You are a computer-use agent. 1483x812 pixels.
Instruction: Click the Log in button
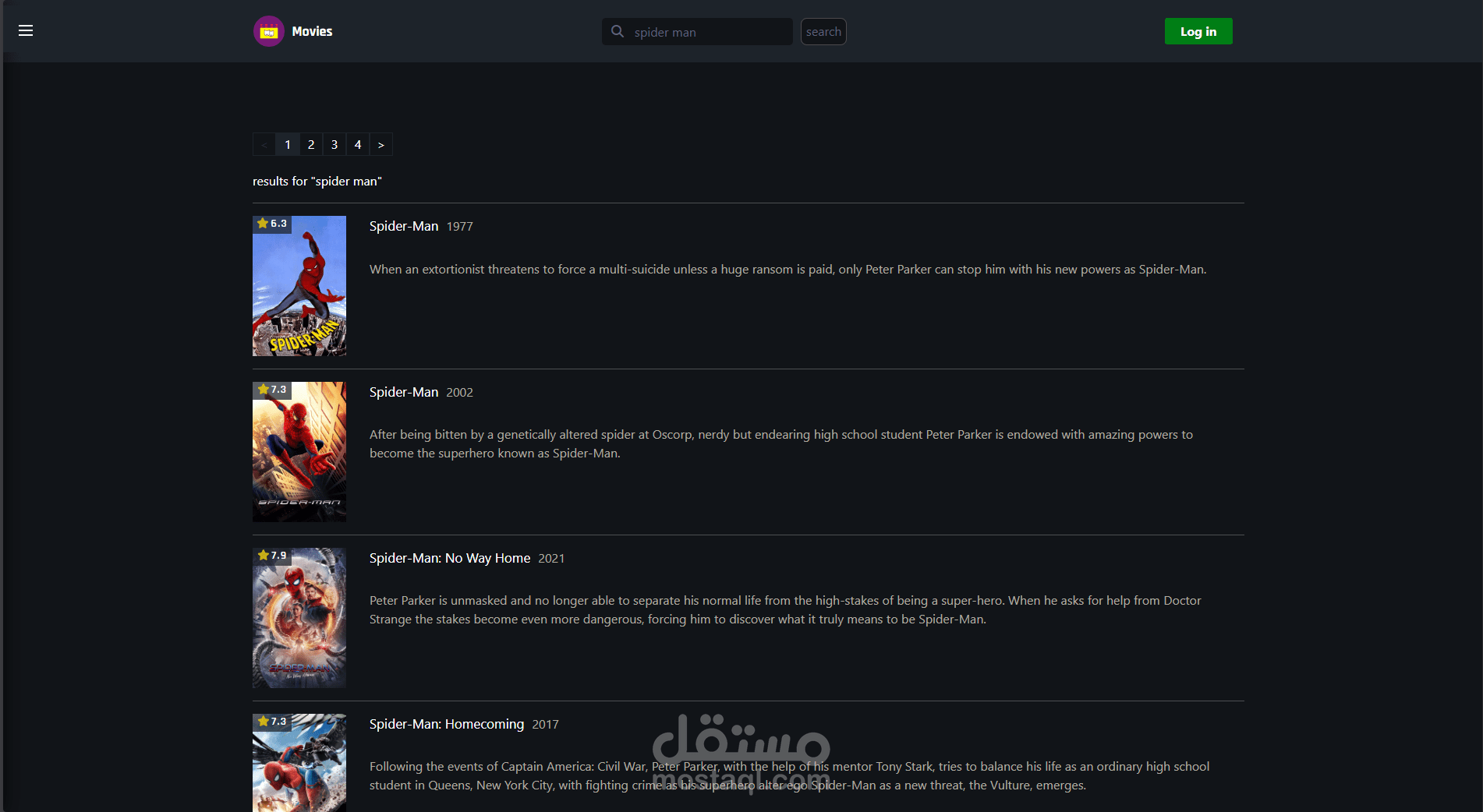pyautogui.click(x=1198, y=31)
